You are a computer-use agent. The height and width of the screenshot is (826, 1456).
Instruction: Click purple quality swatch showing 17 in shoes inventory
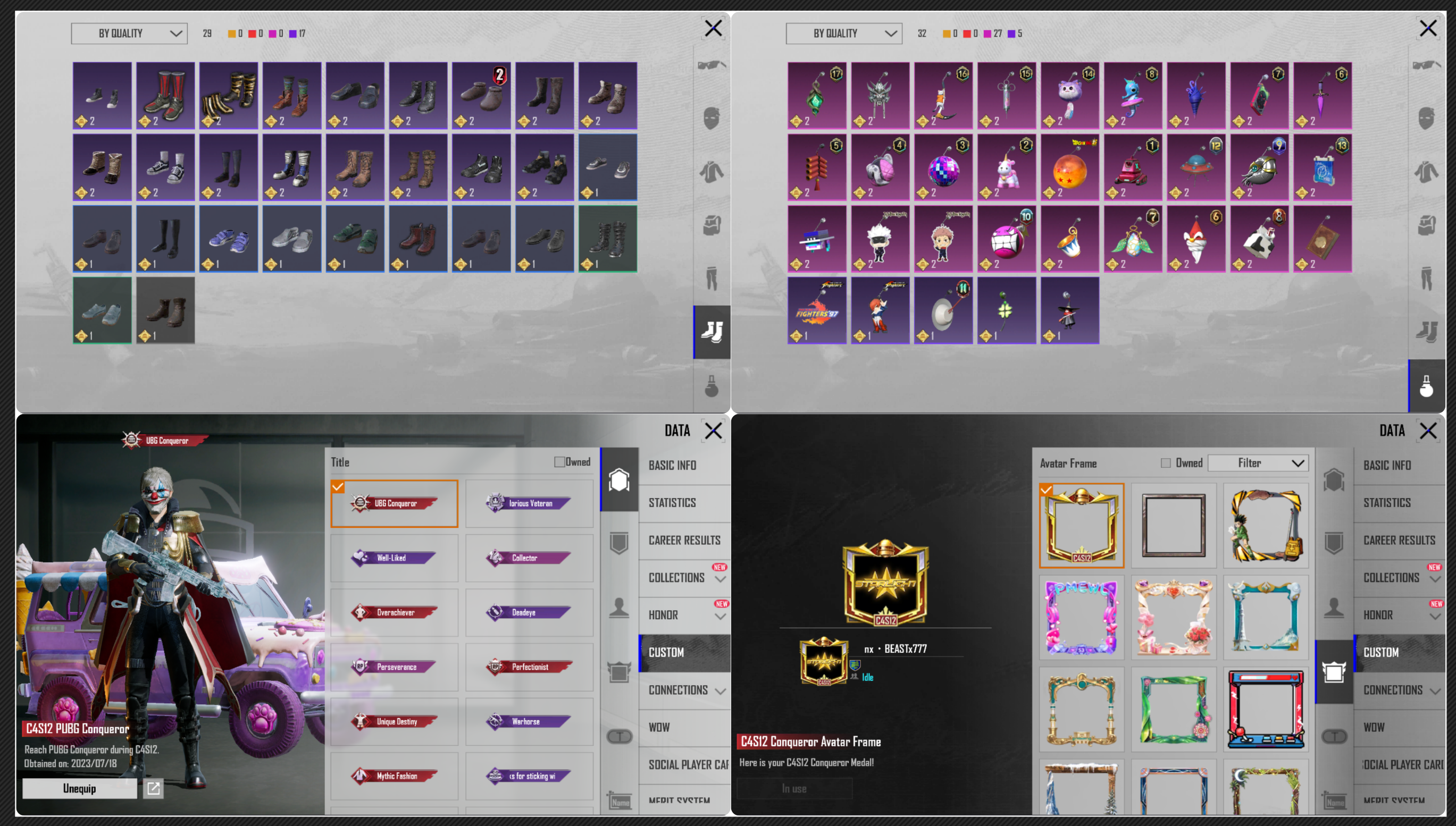(x=294, y=34)
